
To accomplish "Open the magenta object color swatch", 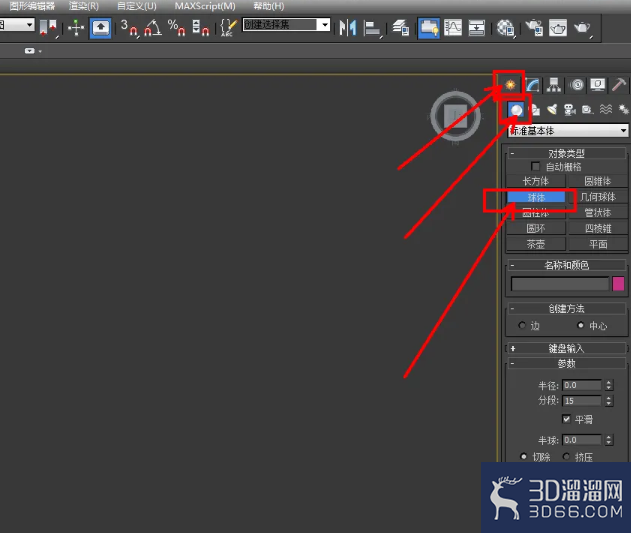I will click(x=618, y=283).
